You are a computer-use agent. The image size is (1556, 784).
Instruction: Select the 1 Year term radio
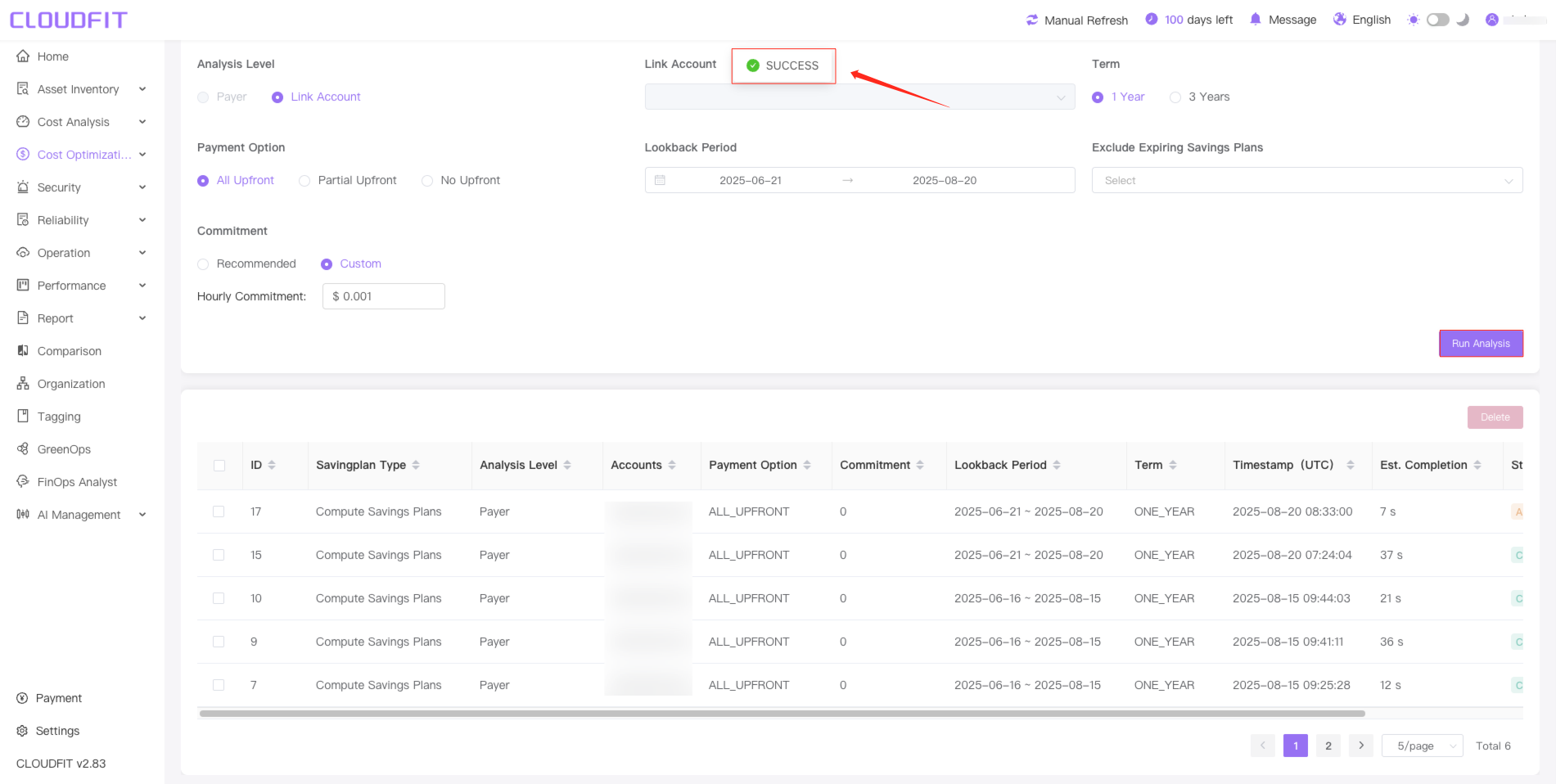click(x=1098, y=97)
